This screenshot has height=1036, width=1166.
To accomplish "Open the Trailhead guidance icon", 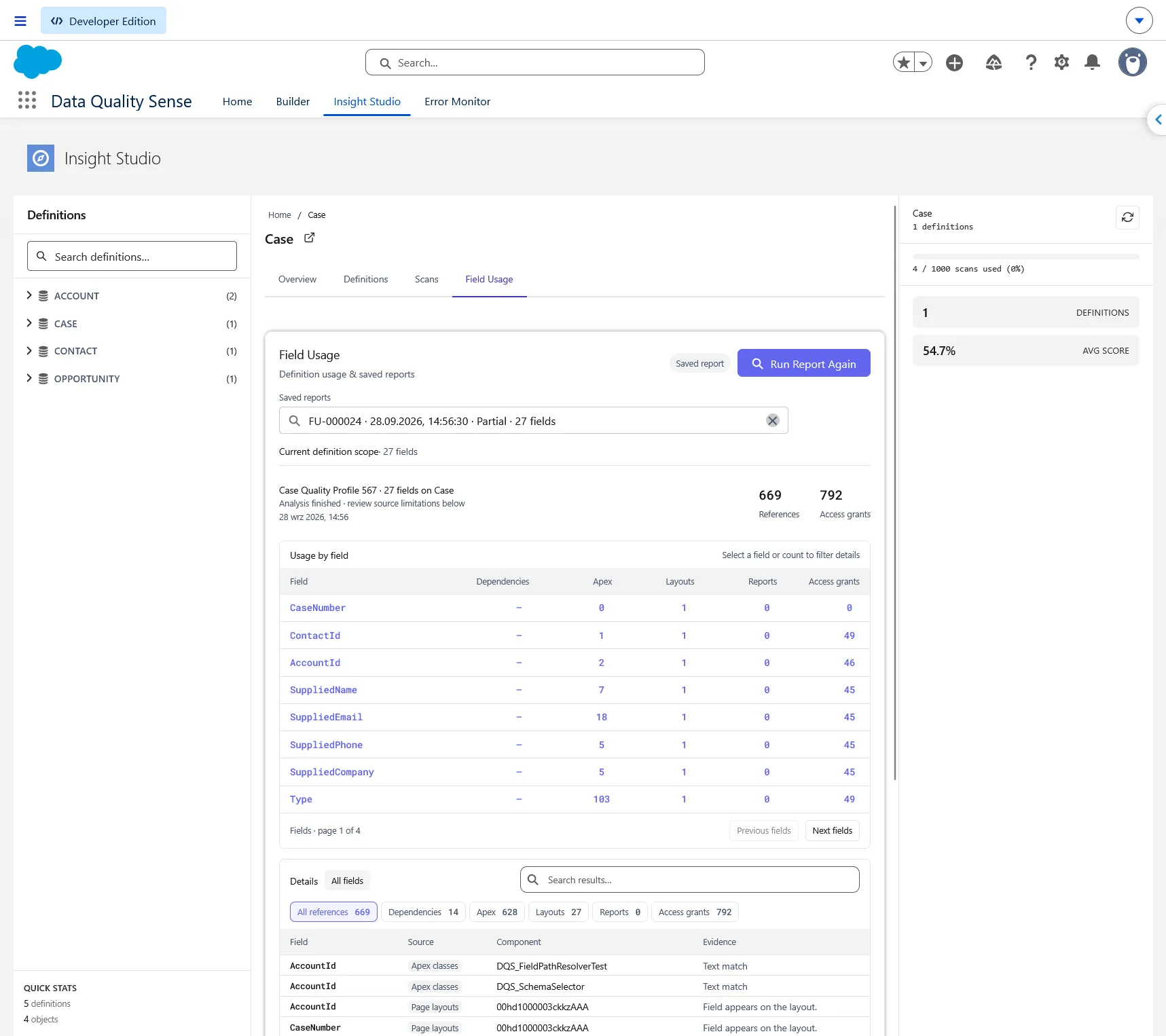I will (994, 62).
